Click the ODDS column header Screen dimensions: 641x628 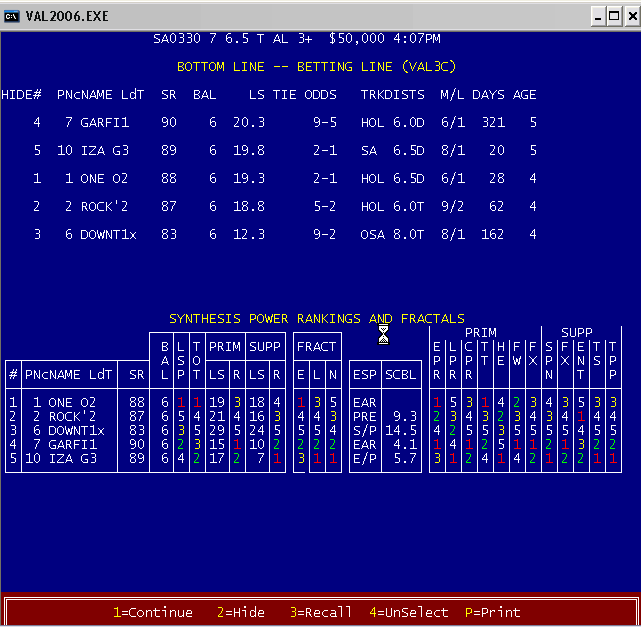[320, 95]
